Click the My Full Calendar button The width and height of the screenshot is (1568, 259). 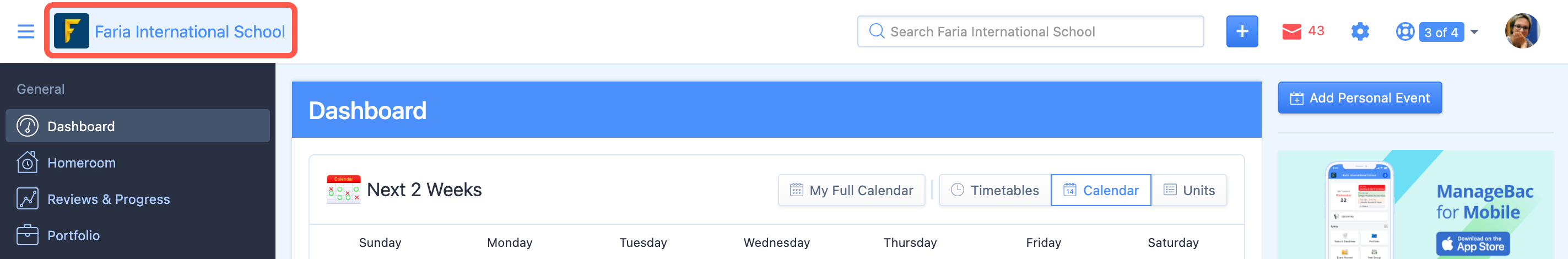point(851,190)
